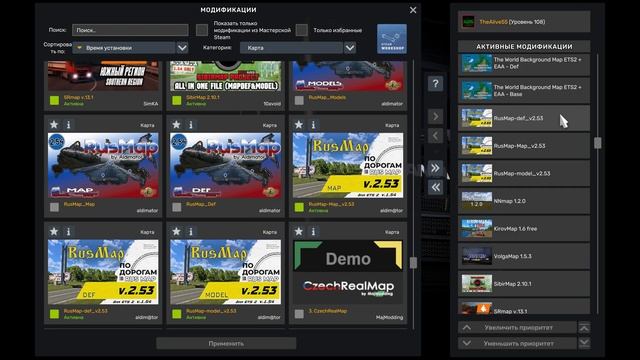
Task: Open info icon on CzechRealMap card
Action: (x=313, y=231)
